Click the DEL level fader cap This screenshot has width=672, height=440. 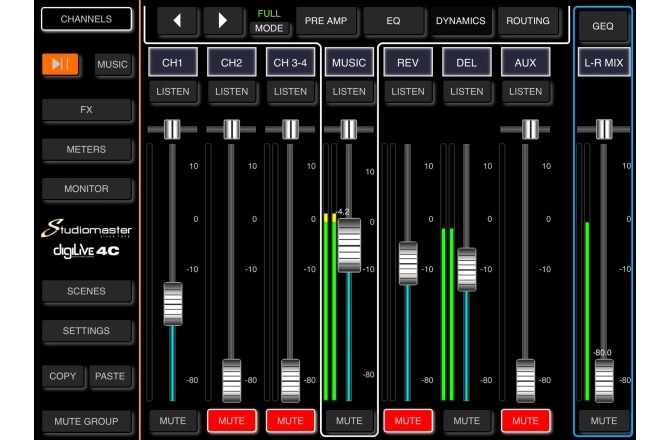pyautogui.click(x=467, y=269)
